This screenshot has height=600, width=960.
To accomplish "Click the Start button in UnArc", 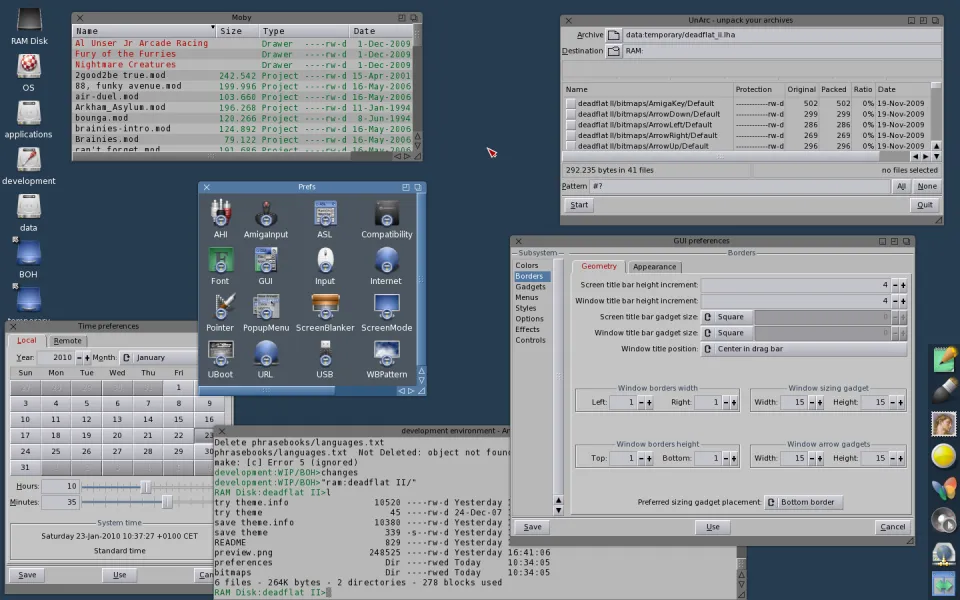I will click(x=578, y=205).
